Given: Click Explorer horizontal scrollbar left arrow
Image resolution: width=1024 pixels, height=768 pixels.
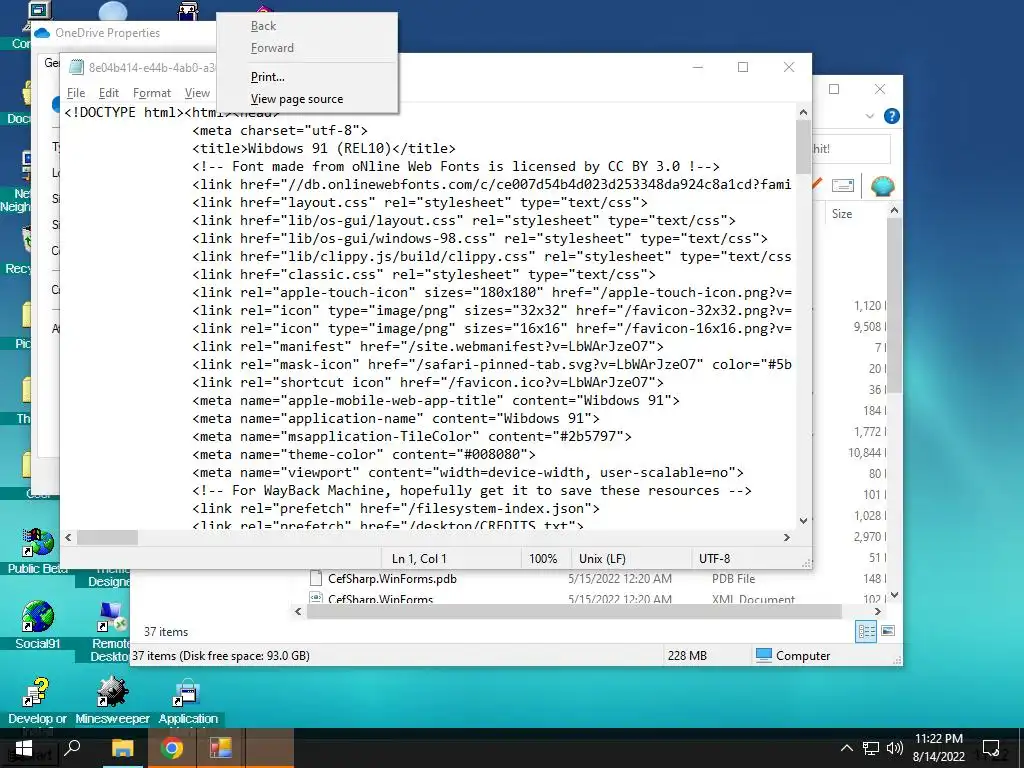Looking at the screenshot, I should pyautogui.click(x=298, y=612).
